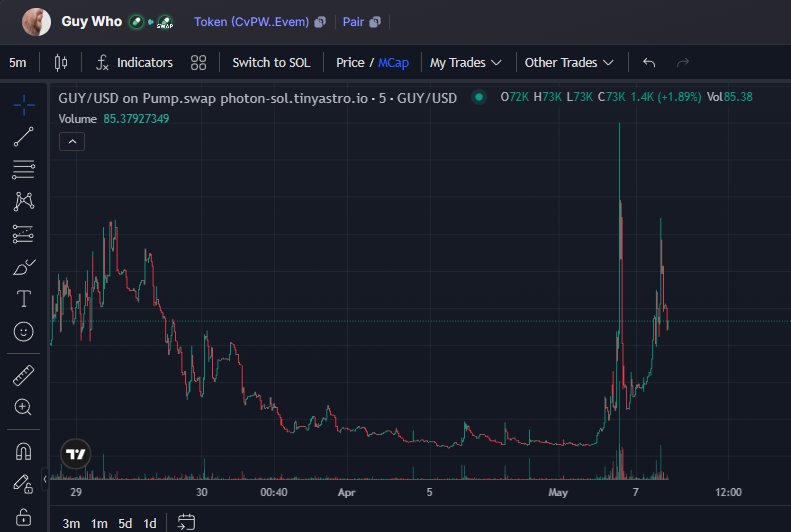Click the Volume value 85.37927349
791x532 pixels.
tap(136, 119)
